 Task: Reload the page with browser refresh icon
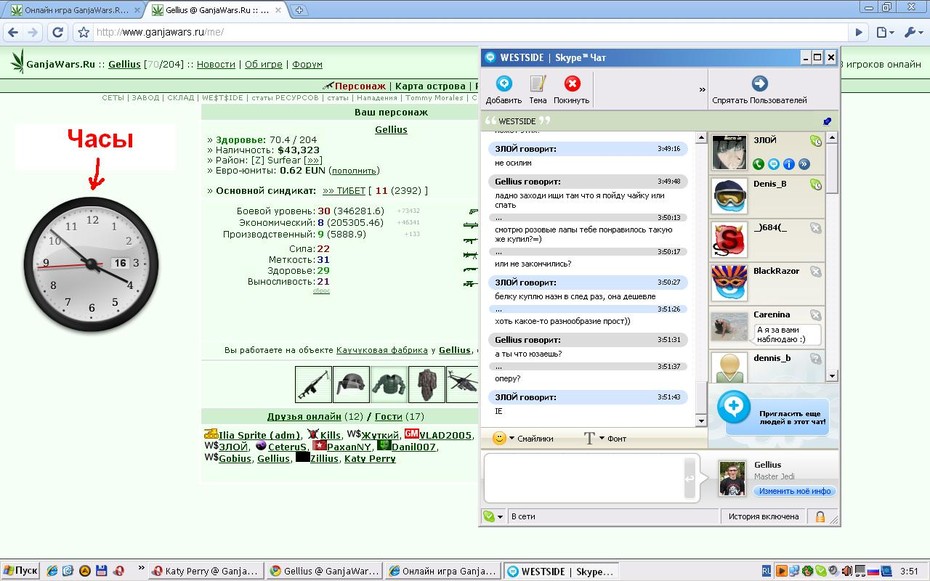(x=58, y=32)
